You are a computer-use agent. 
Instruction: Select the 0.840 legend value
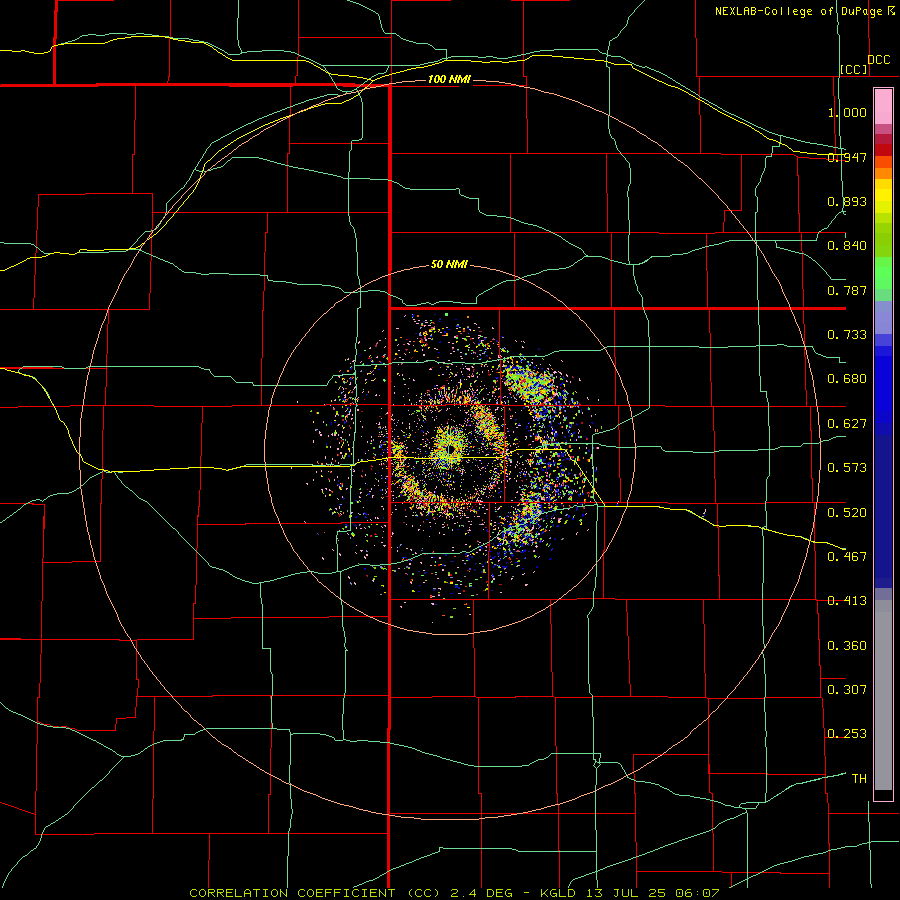tap(847, 246)
